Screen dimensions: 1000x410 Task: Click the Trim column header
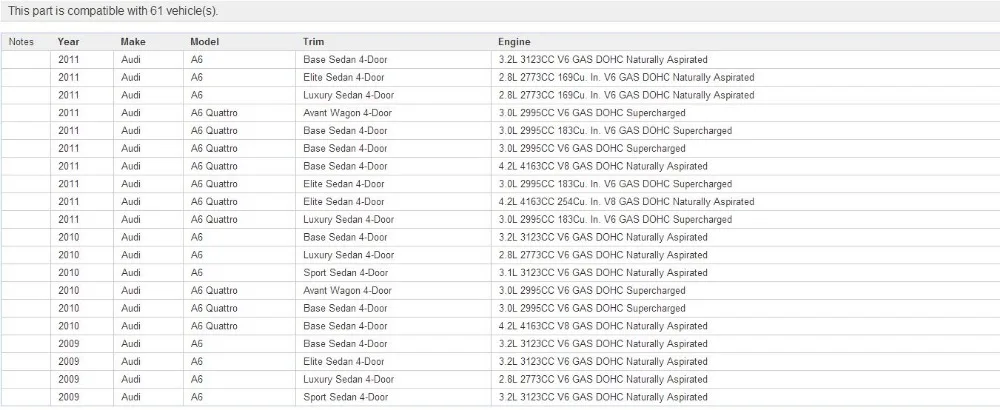point(313,42)
